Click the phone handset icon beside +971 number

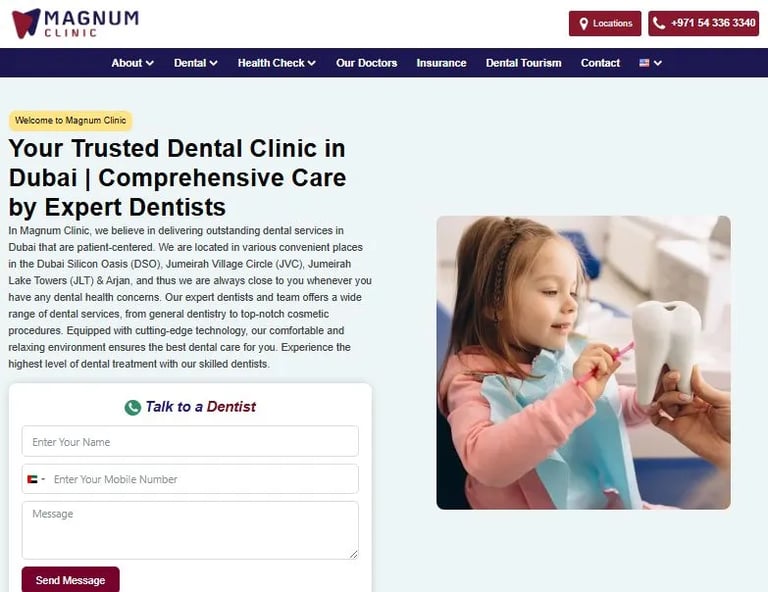(x=659, y=24)
